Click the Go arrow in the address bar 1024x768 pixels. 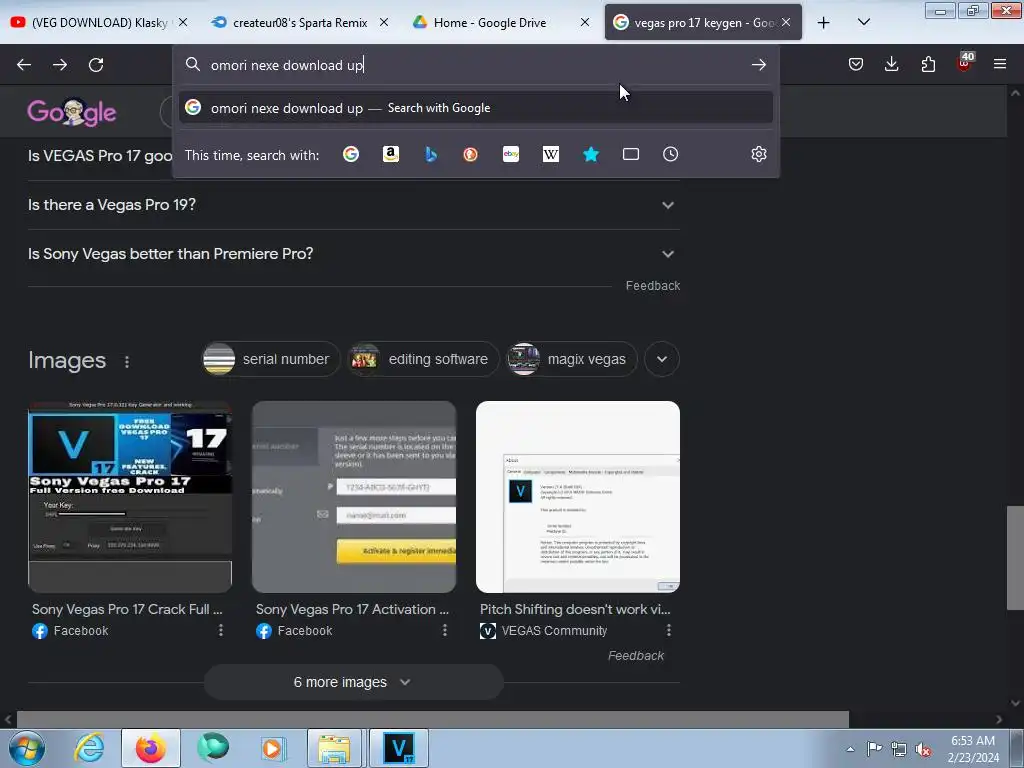click(x=758, y=65)
